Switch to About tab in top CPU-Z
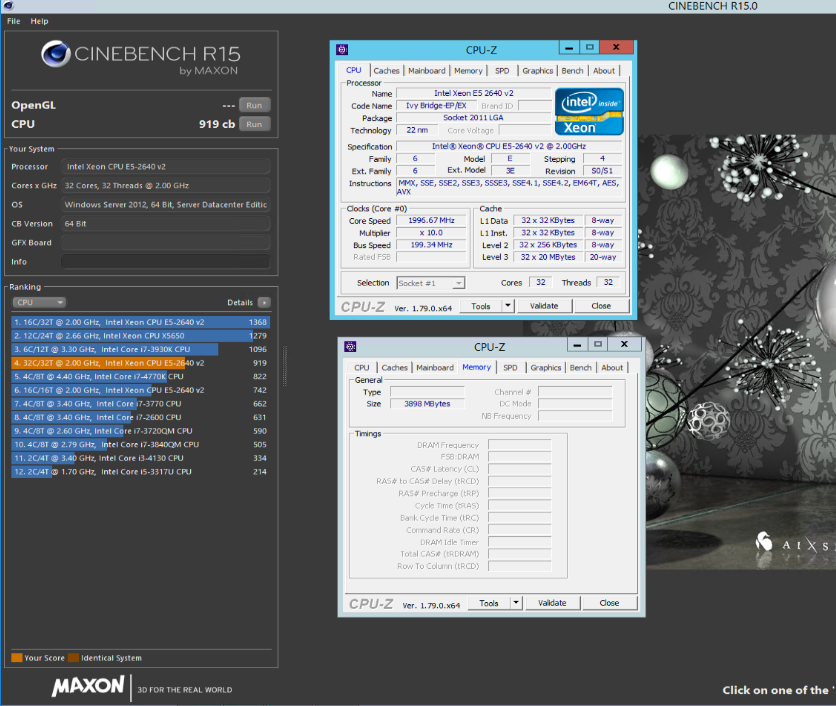 (604, 70)
